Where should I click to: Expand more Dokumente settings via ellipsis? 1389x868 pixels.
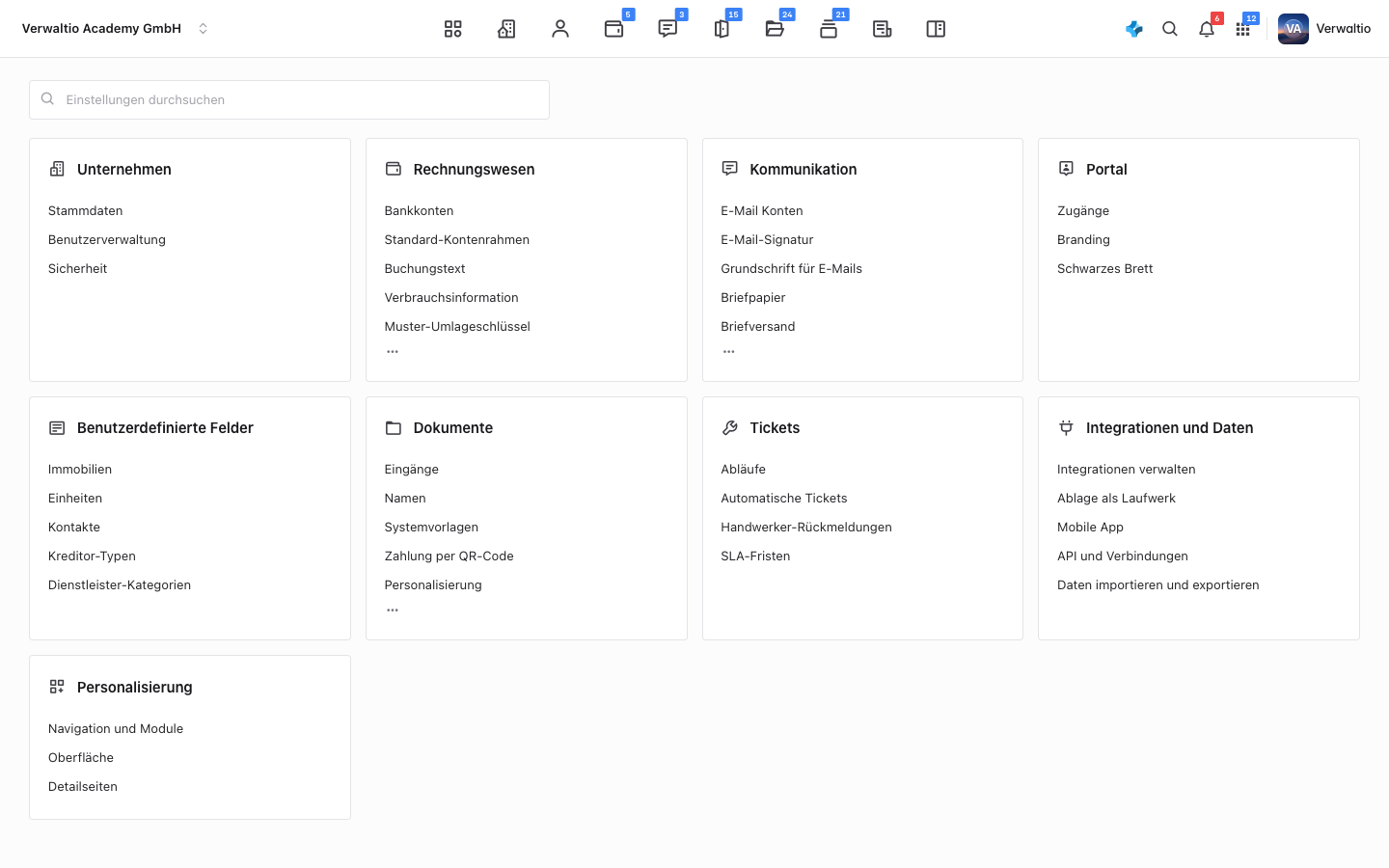(x=393, y=610)
